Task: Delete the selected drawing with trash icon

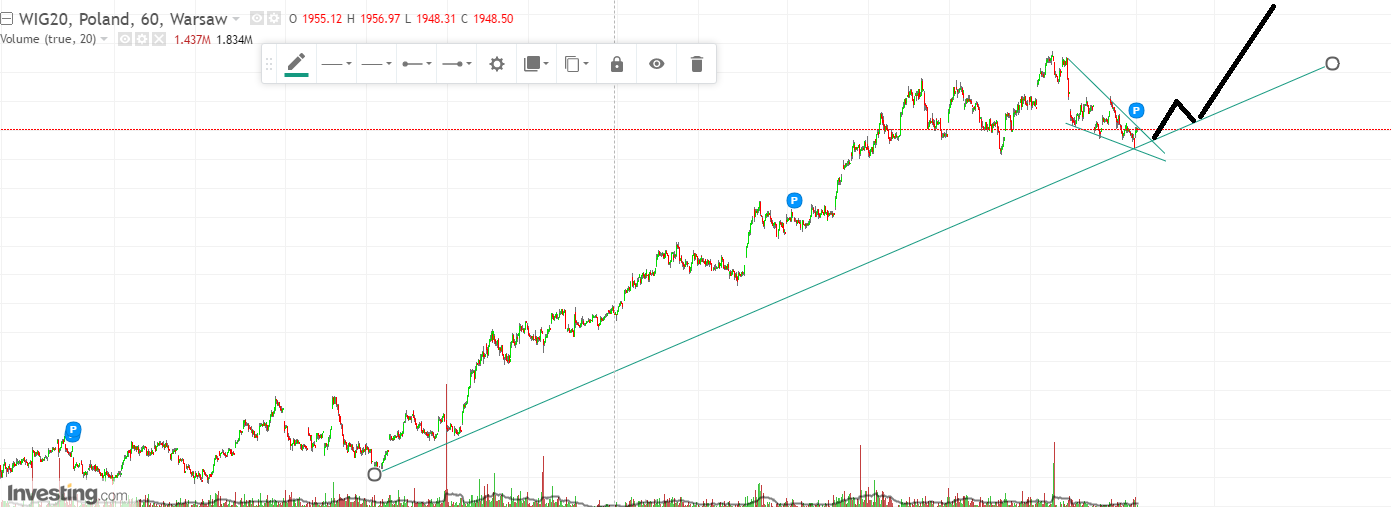Action: click(697, 64)
